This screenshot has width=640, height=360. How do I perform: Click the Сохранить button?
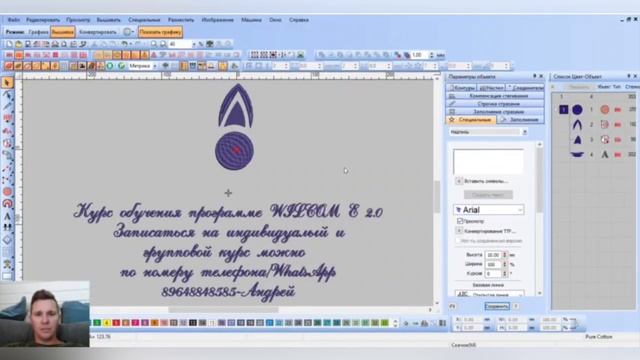pyautogui.click(x=497, y=306)
